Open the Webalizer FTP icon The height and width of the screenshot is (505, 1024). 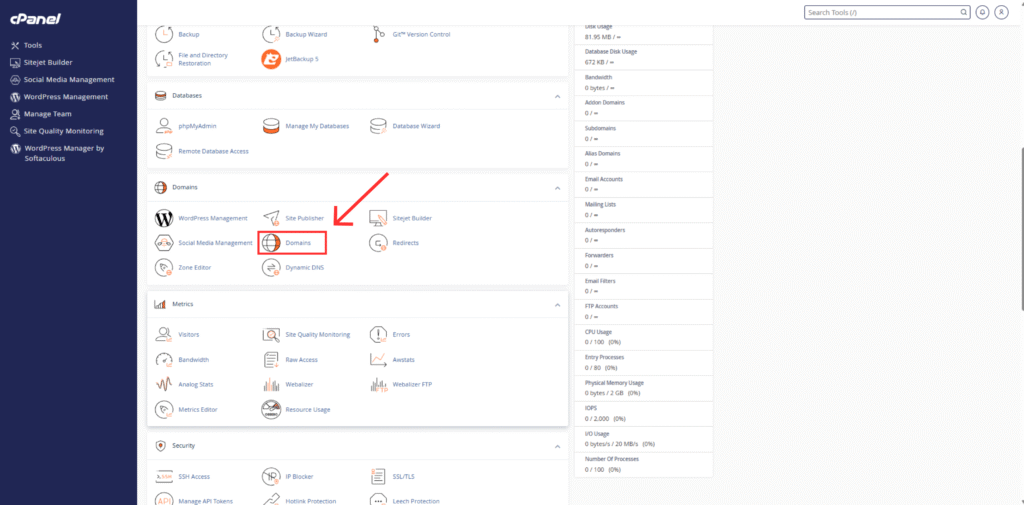point(378,384)
